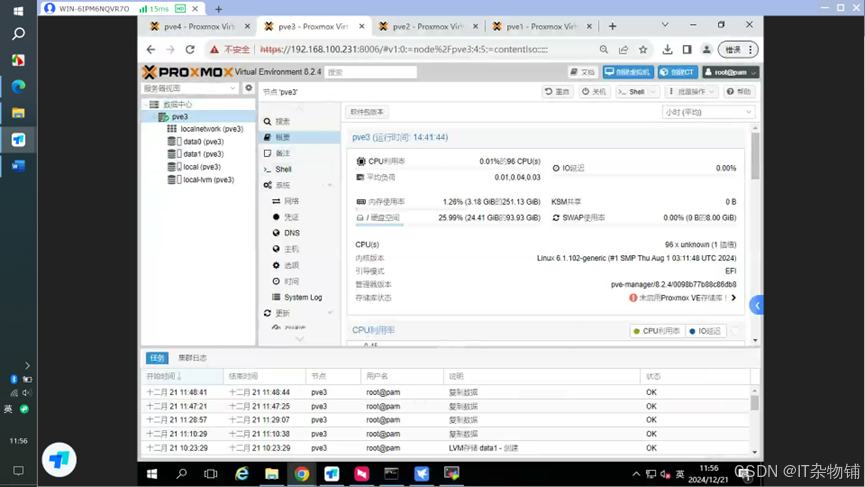Open browser profile icon

click(706, 50)
